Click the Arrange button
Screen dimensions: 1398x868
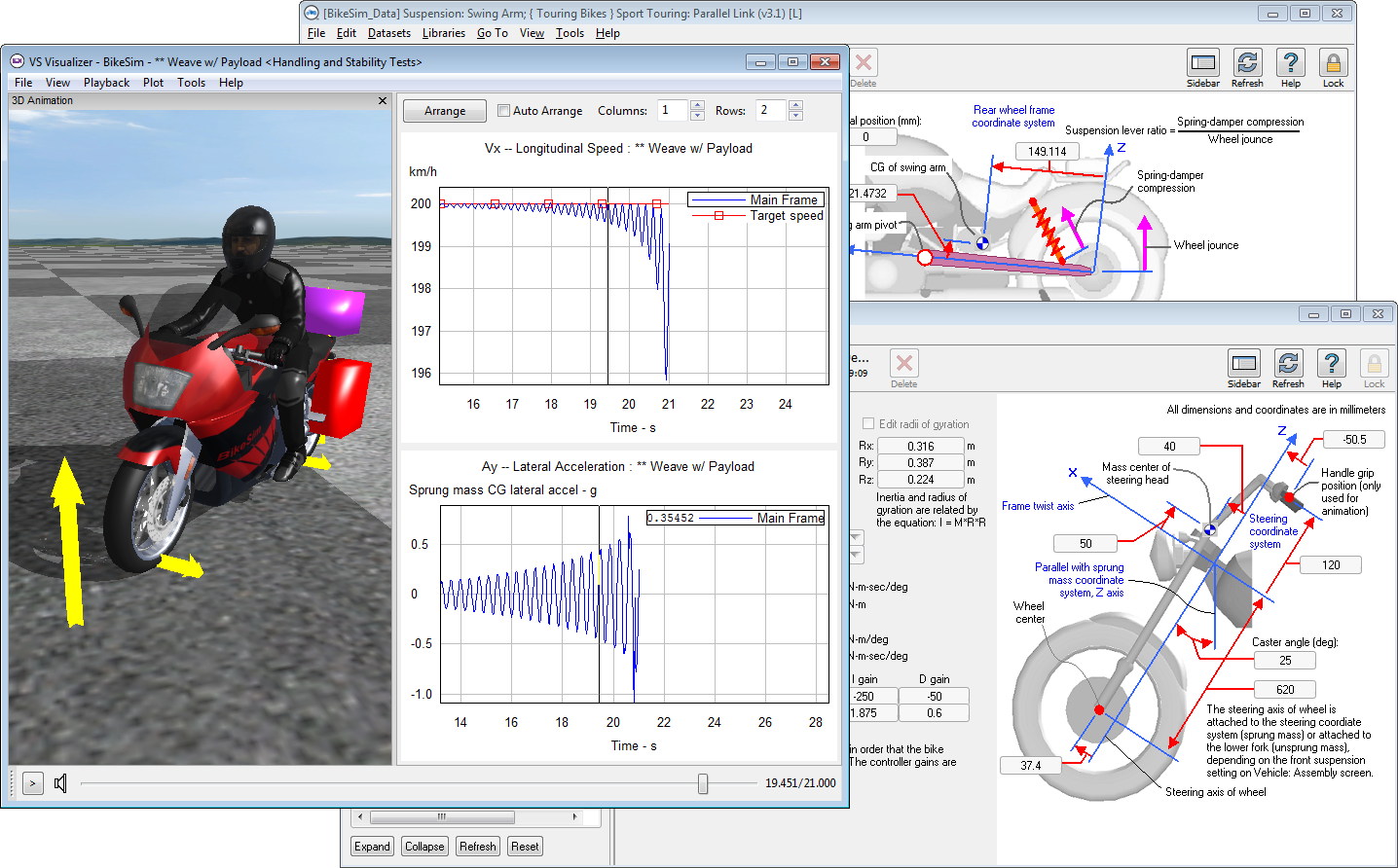(x=445, y=111)
